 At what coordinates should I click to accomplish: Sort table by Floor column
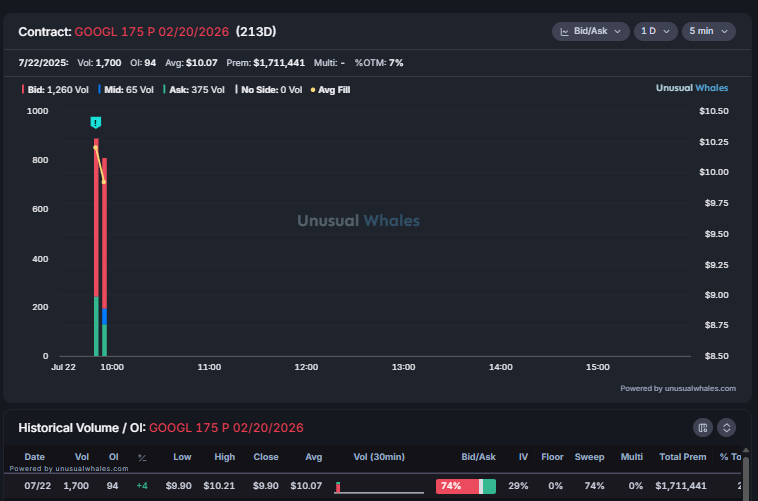click(x=552, y=457)
